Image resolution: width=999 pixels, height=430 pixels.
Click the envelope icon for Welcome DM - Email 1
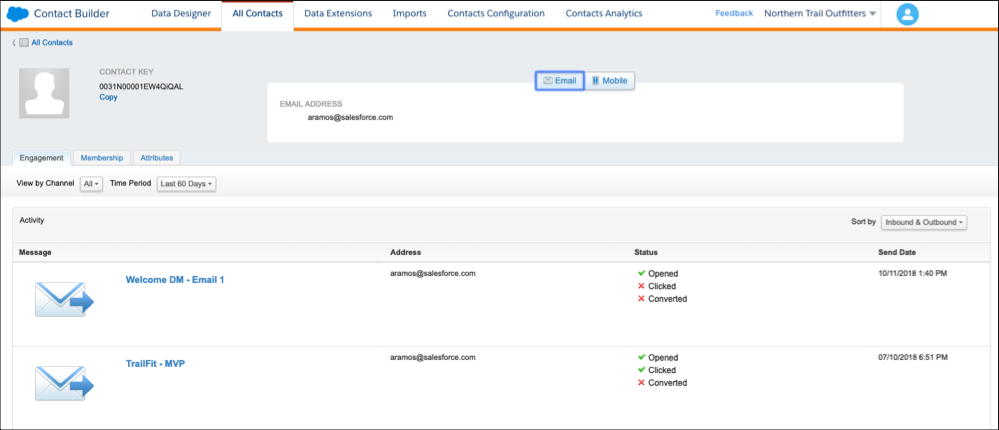(x=64, y=299)
